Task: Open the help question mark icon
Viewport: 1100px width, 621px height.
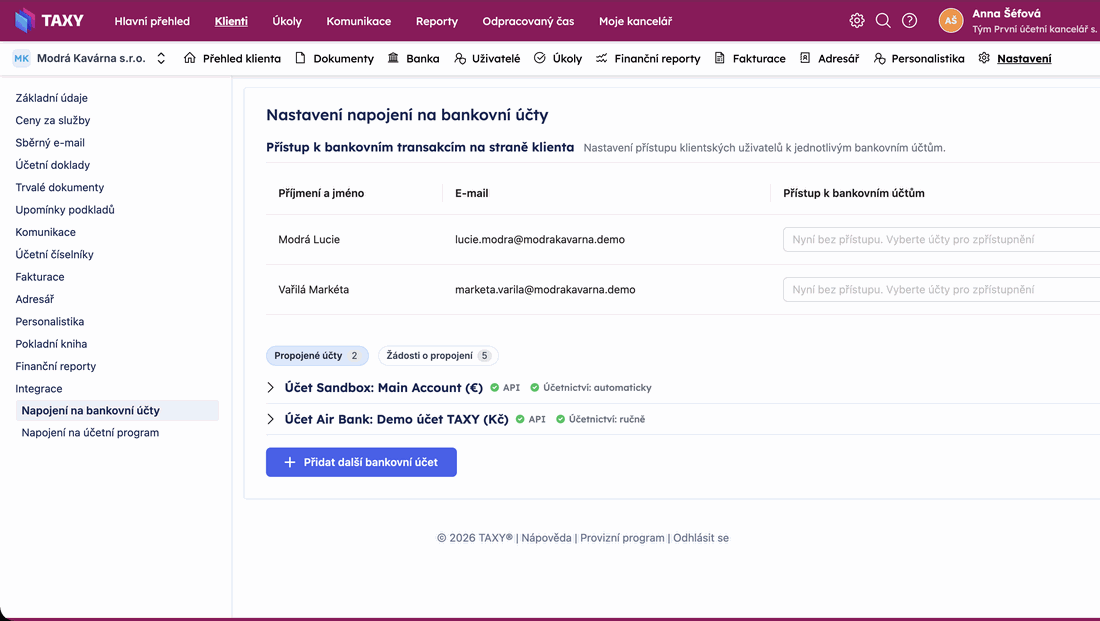Action: (x=909, y=20)
